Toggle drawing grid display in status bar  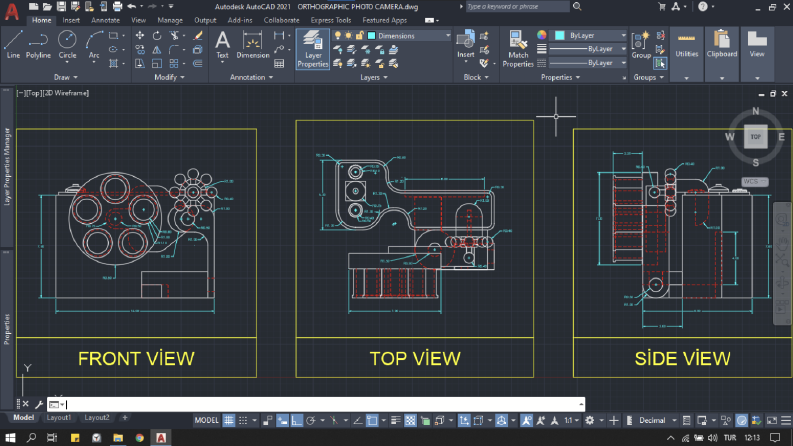[229, 420]
